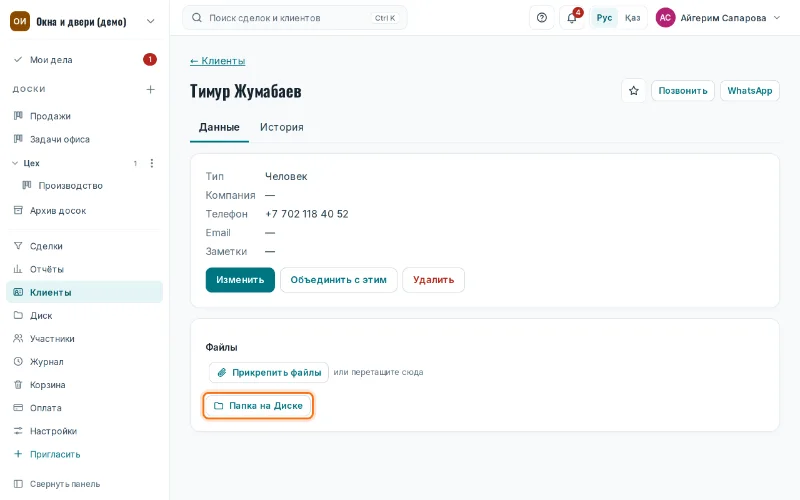Image resolution: width=800 pixels, height=500 pixels.
Task: Switch interface language to Рус
Action: [x=604, y=18]
